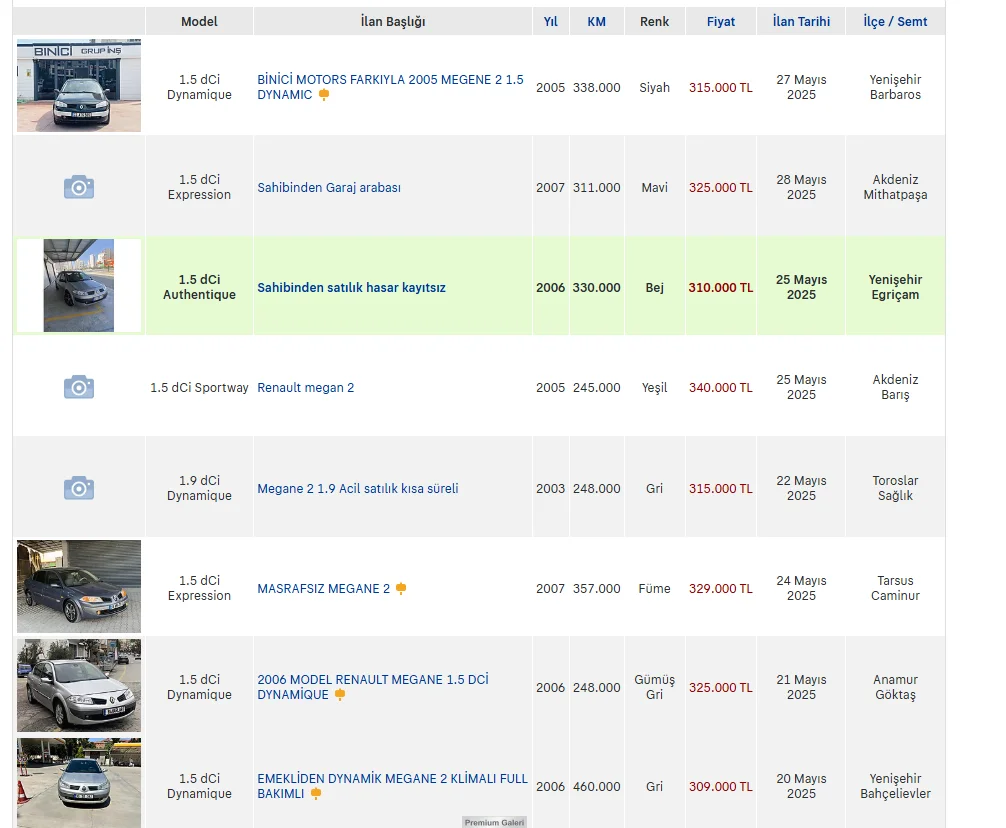Click the Tarsus Caminur location

(895, 588)
